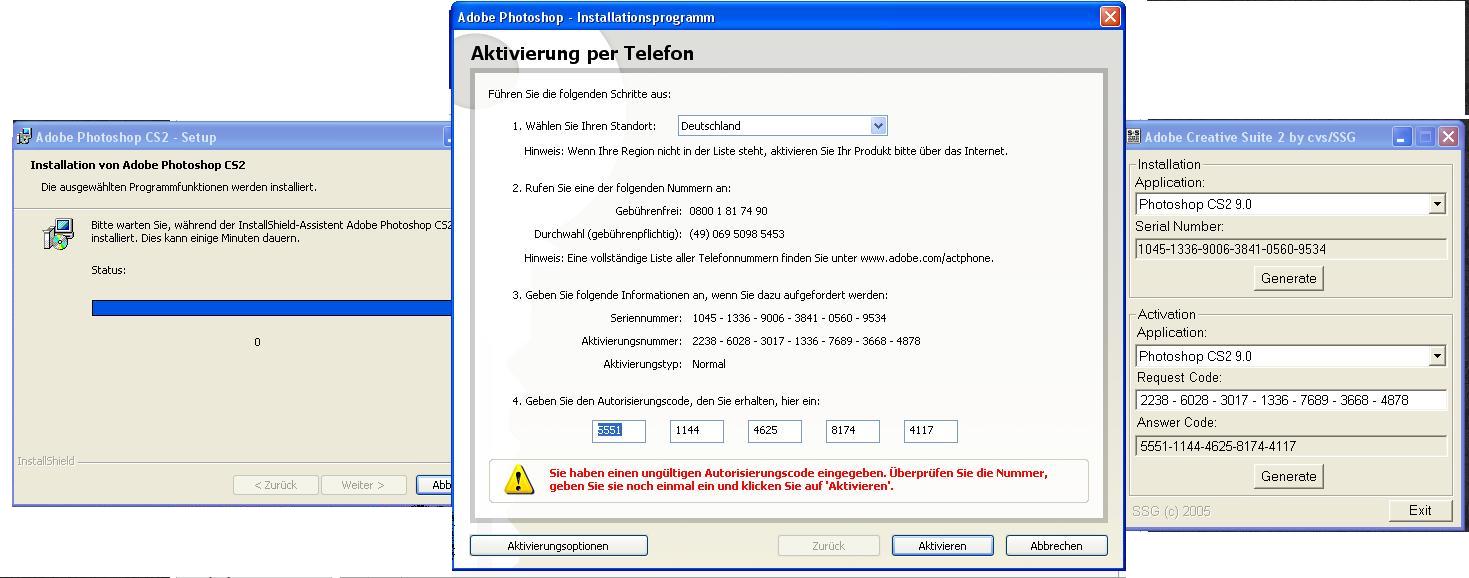Click Generate under Answer Code in keygen
Screen dimensions: 1469x578
point(1288,476)
